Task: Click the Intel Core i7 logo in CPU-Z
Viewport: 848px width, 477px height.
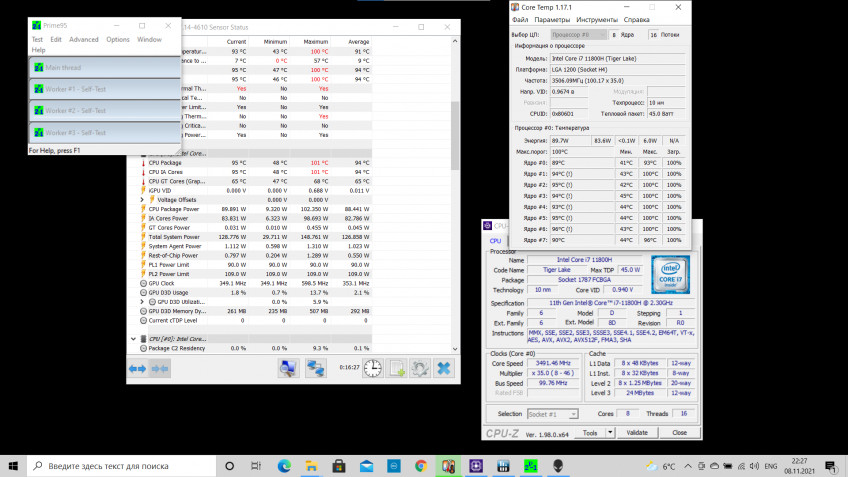Action: [671, 275]
